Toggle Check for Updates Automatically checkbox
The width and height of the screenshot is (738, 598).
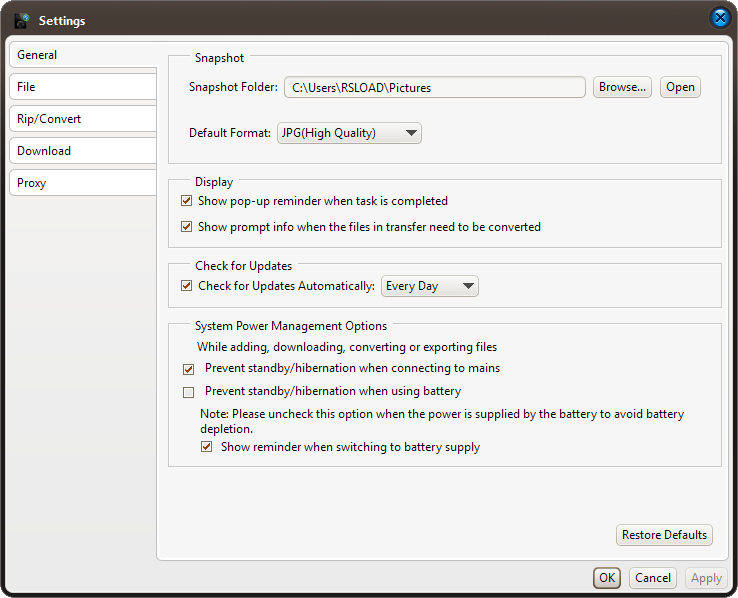[x=186, y=286]
